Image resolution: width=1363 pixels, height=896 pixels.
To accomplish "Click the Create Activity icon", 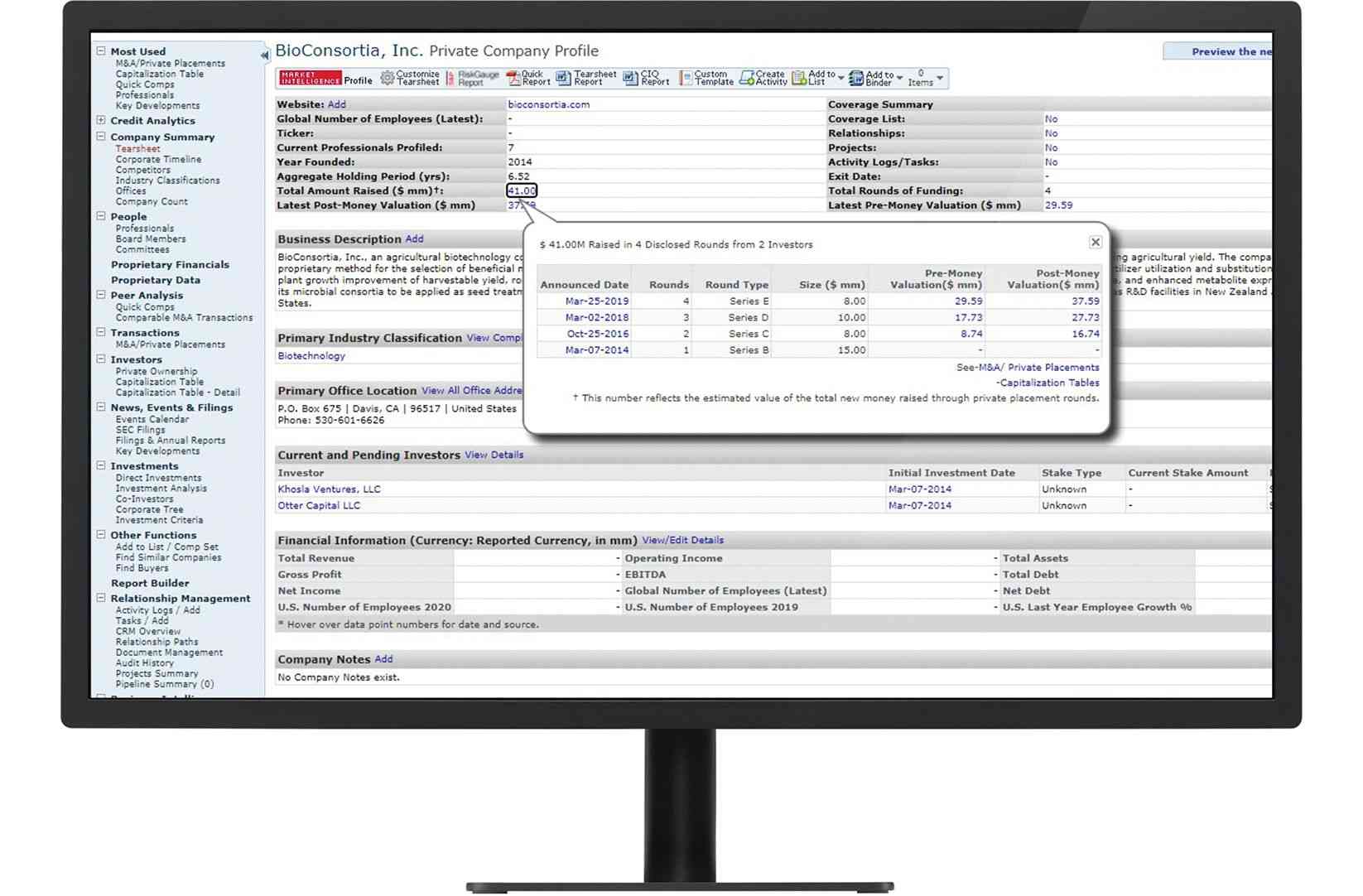I will tap(747, 78).
